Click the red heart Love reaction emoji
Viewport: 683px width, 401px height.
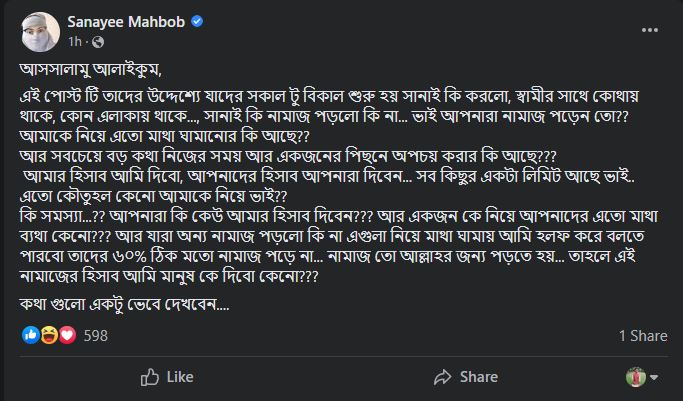click(67, 335)
